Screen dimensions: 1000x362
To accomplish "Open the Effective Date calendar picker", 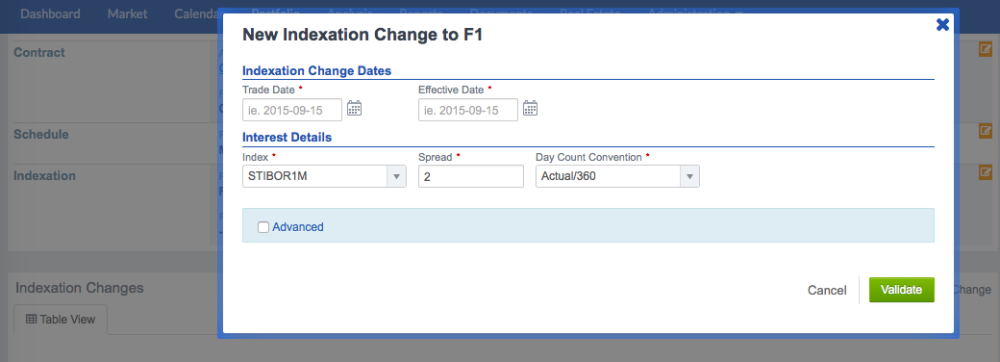I will pos(530,109).
